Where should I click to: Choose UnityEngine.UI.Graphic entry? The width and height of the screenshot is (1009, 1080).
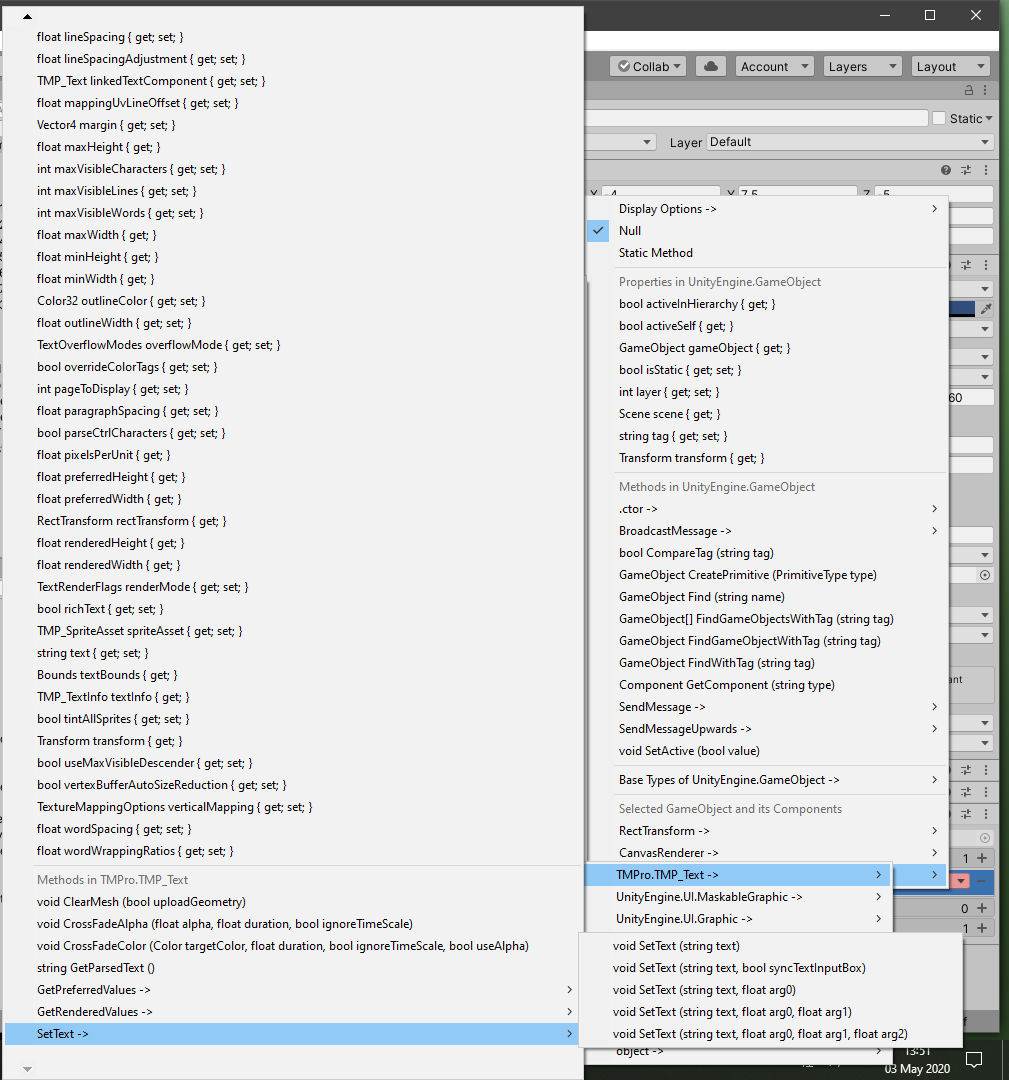[x=738, y=919]
